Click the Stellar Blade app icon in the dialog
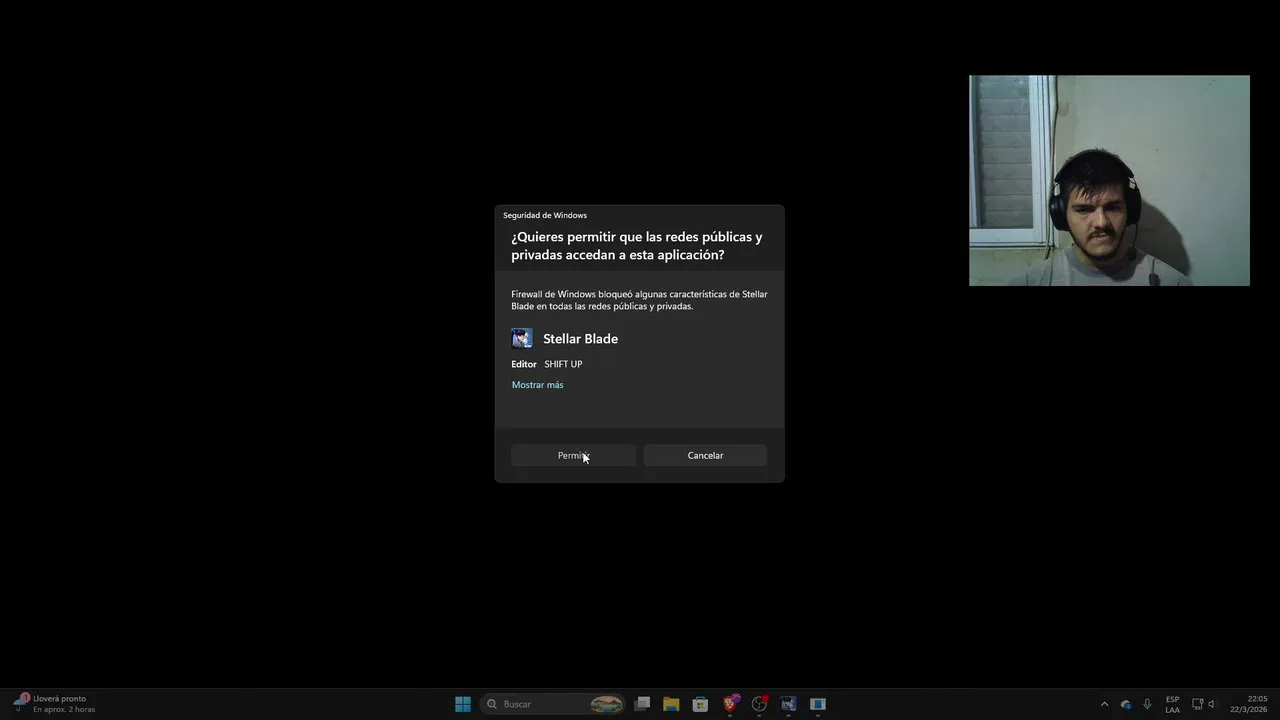The height and width of the screenshot is (720, 1280). [522, 338]
